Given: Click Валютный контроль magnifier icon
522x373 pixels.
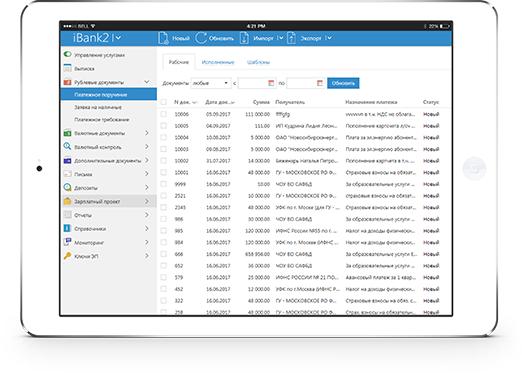Looking at the screenshot, I should click(x=67, y=146).
